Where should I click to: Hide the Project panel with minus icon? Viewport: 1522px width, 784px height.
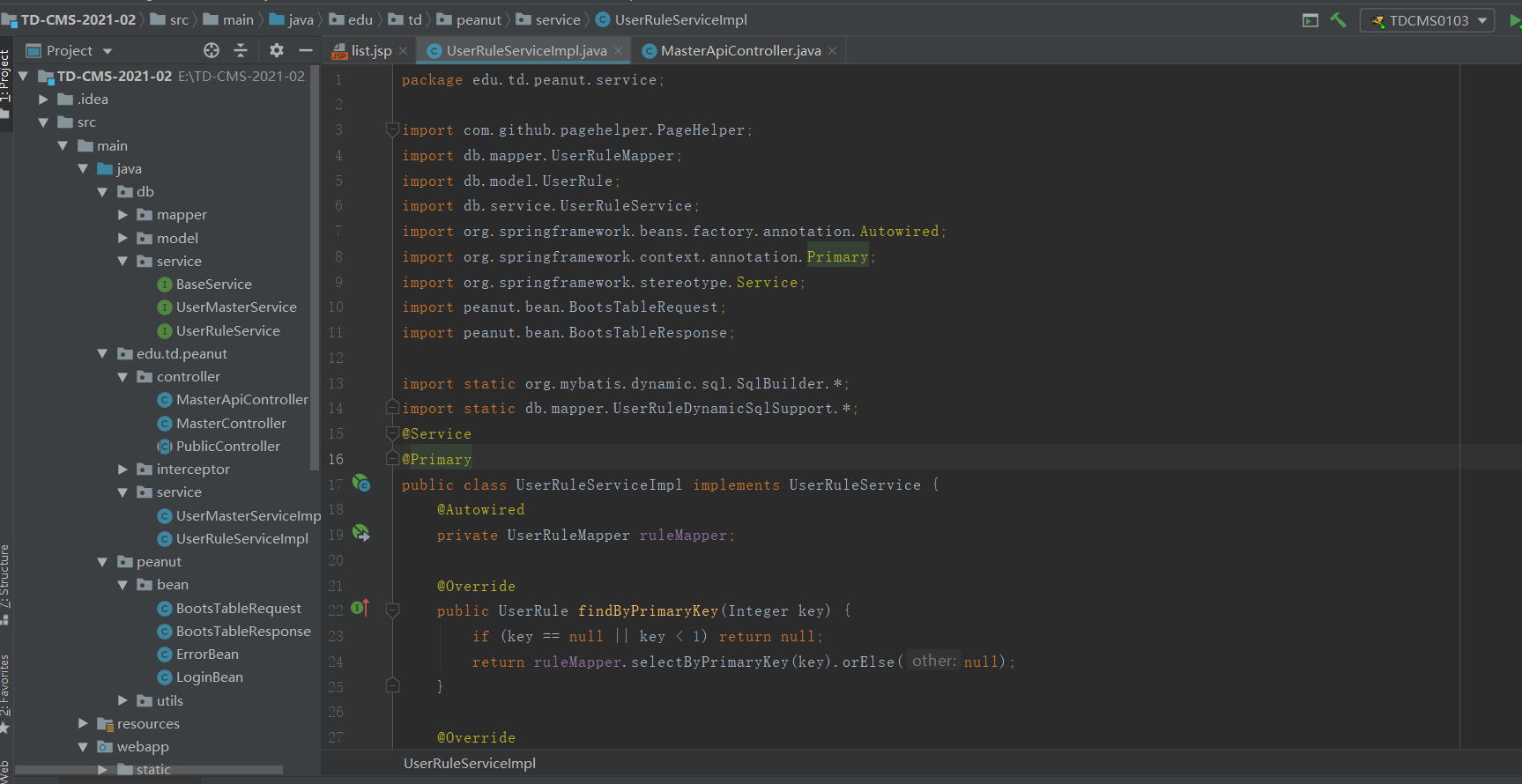[306, 50]
